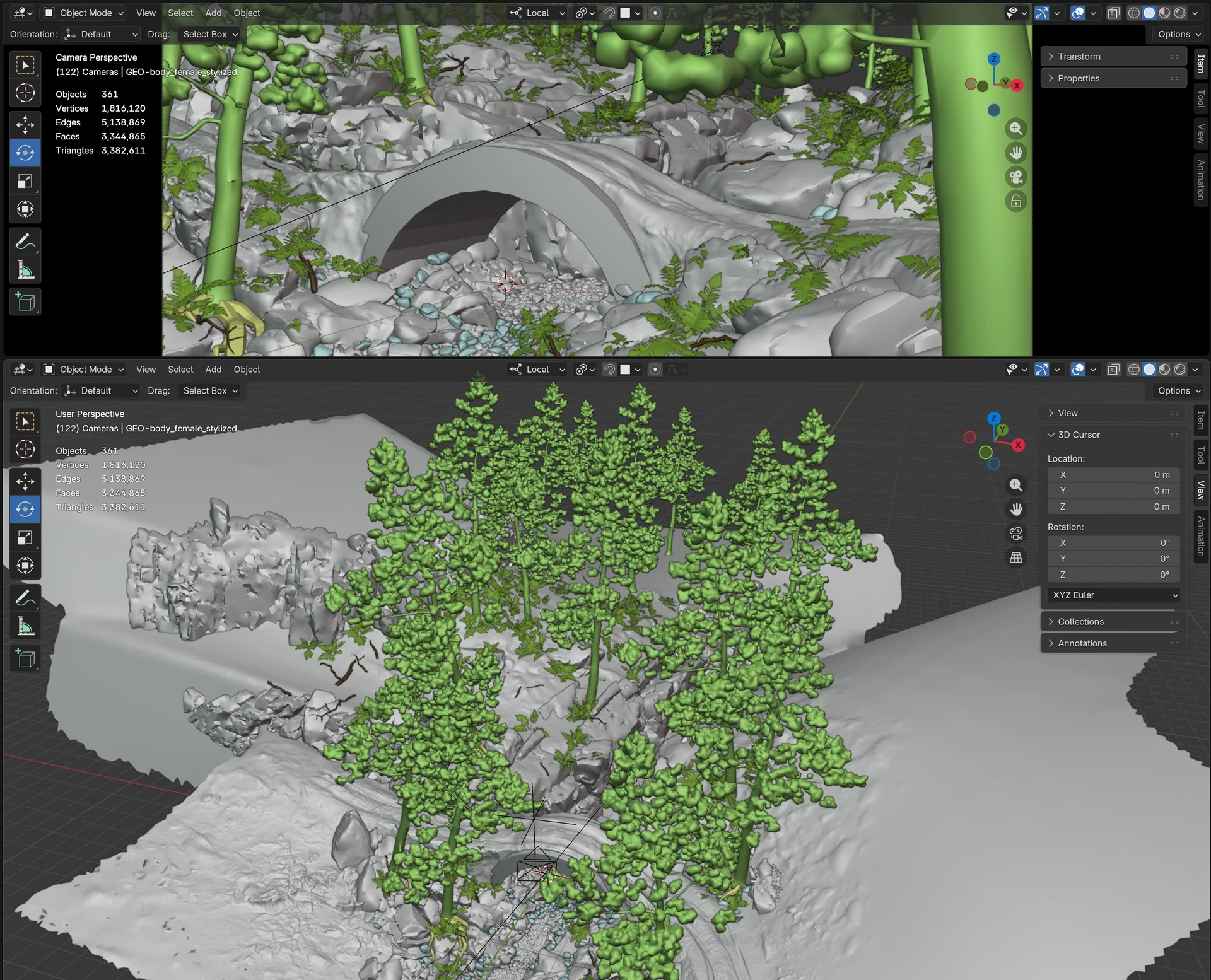Toggle camera view gizmo in bottom viewport
The image size is (1211, 980).
pos(1016,534)
